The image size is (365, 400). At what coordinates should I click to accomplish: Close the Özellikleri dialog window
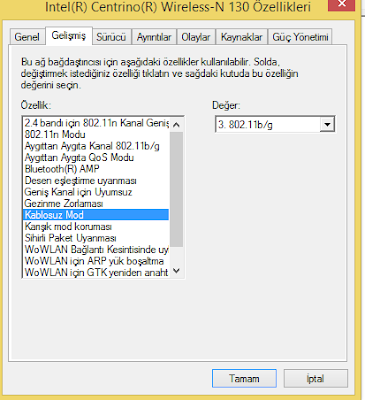click(341, 5)
